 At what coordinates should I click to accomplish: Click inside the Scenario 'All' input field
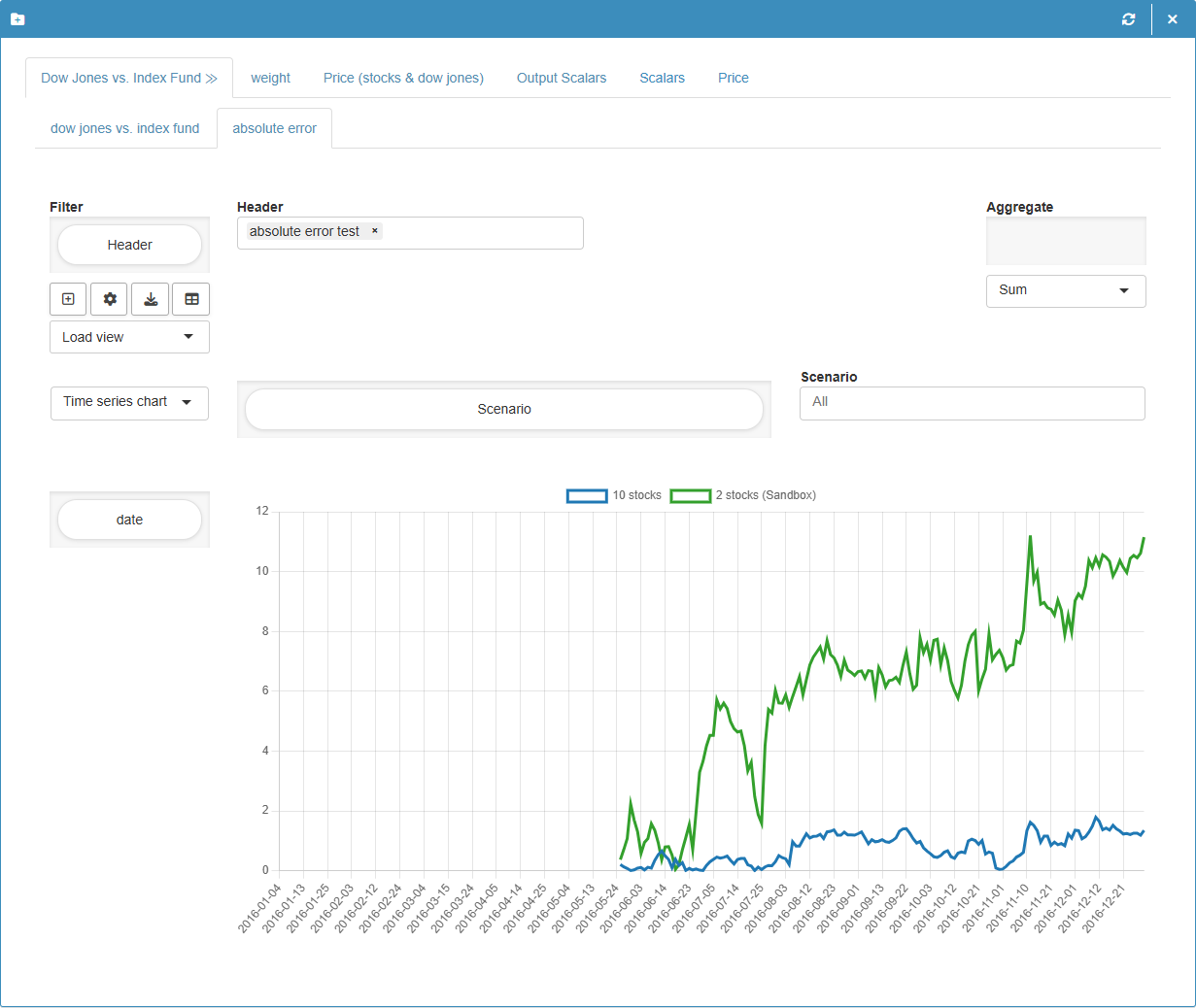[972, 402]
